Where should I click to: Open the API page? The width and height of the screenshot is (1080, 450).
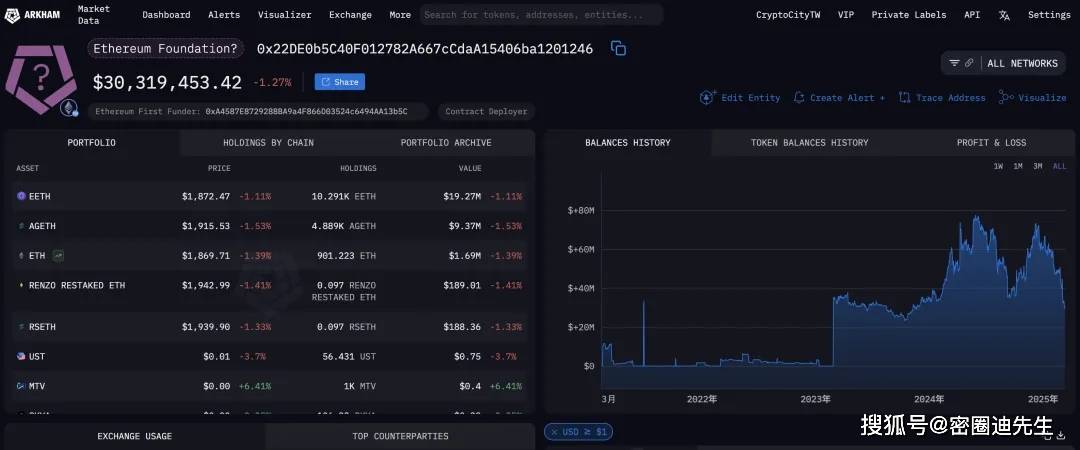[972, 14]
